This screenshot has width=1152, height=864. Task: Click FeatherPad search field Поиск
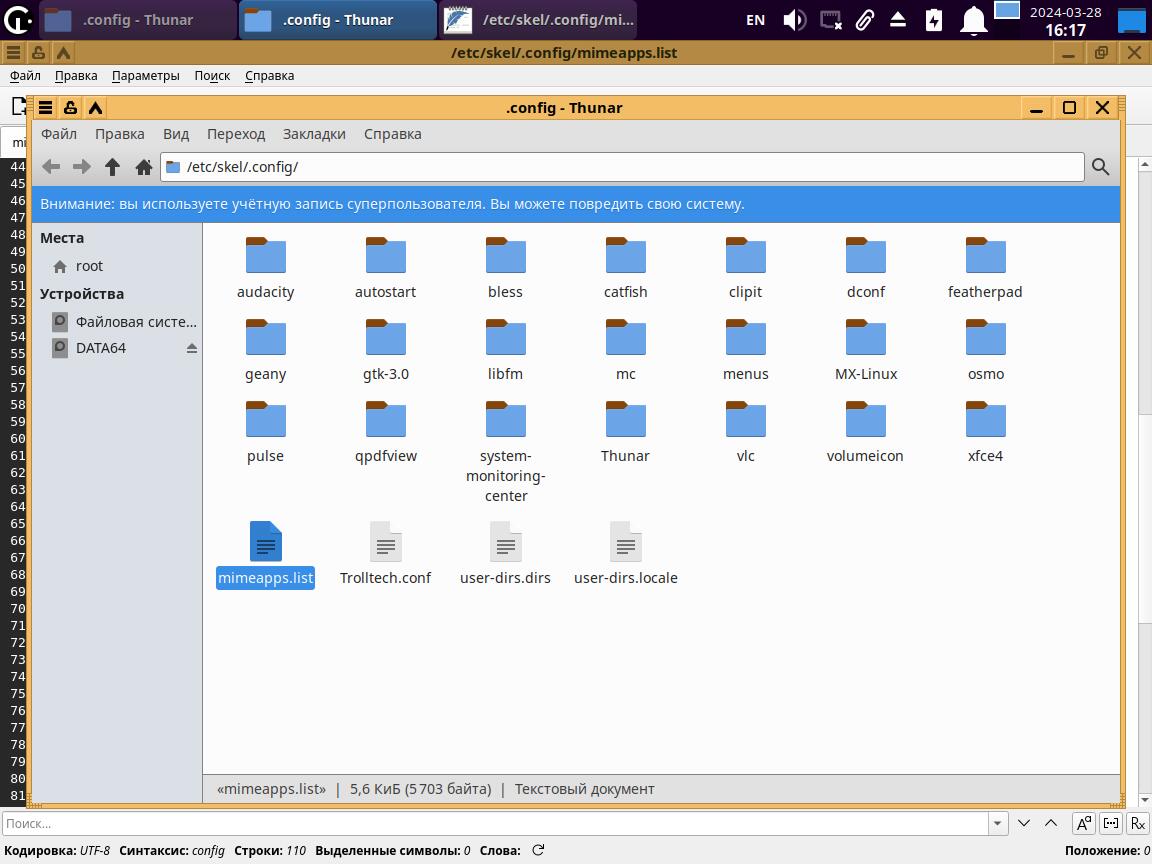[x=496, y=824]
